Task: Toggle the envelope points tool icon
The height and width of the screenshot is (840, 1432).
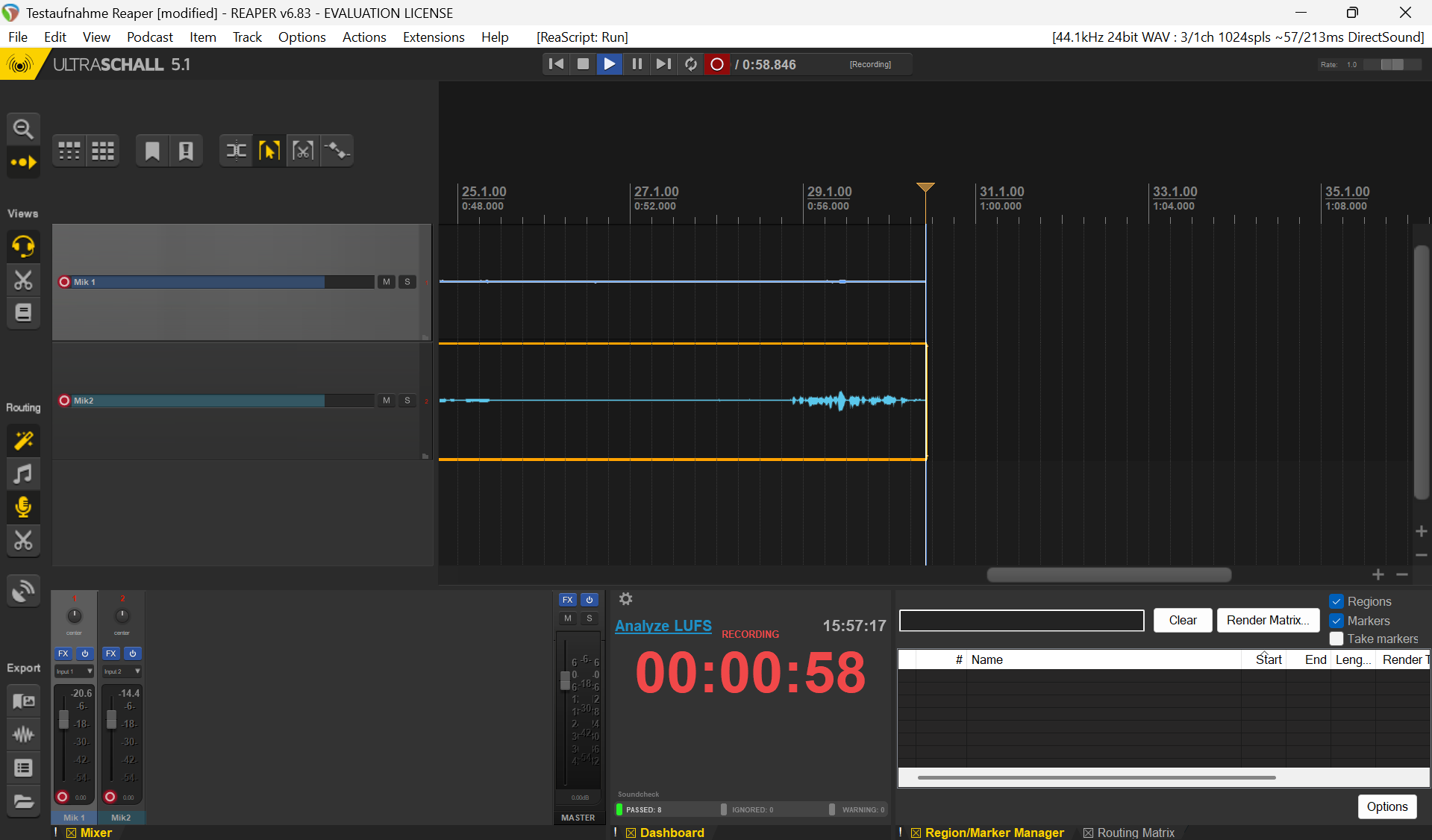Action: tap(337, 151)
